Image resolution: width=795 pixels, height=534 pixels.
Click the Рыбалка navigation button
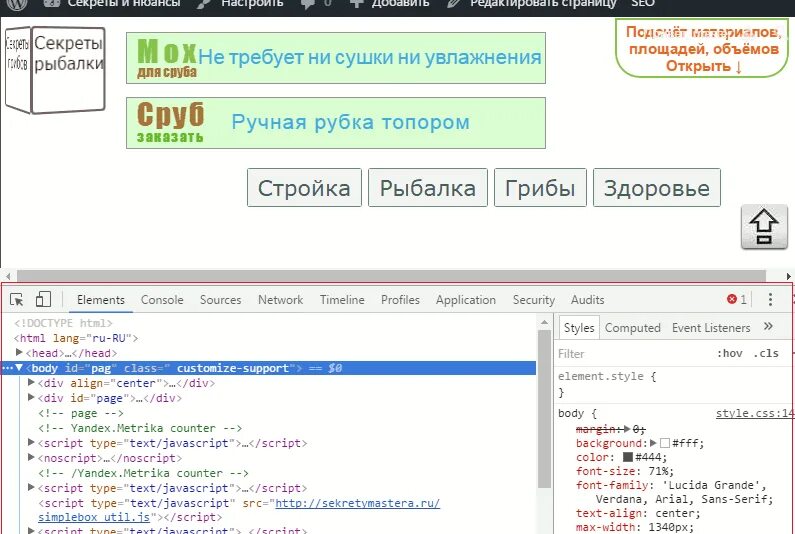(428, 188)
